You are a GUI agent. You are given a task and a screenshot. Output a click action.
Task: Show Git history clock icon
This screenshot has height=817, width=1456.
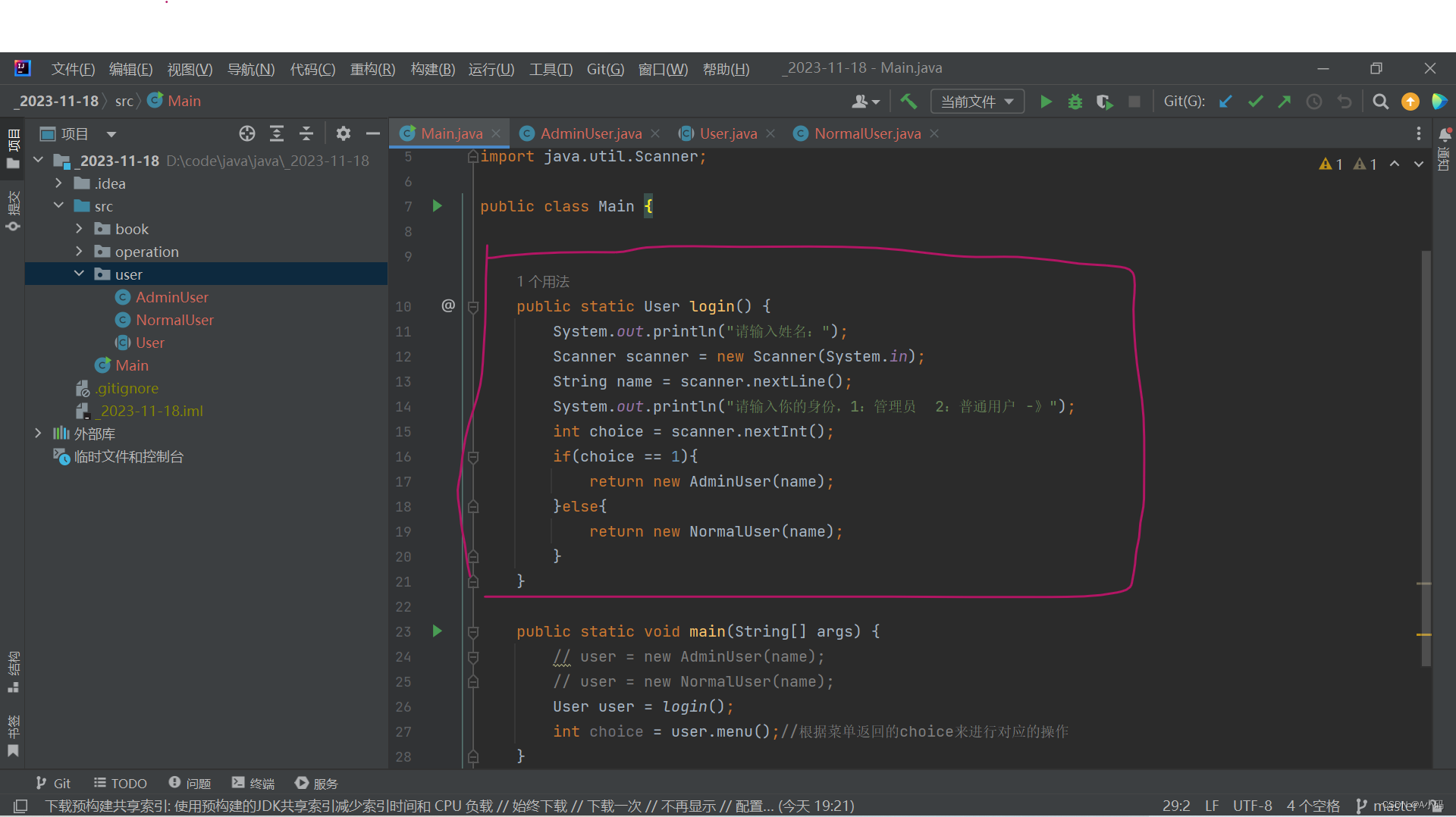click(x=1314, y=102)
